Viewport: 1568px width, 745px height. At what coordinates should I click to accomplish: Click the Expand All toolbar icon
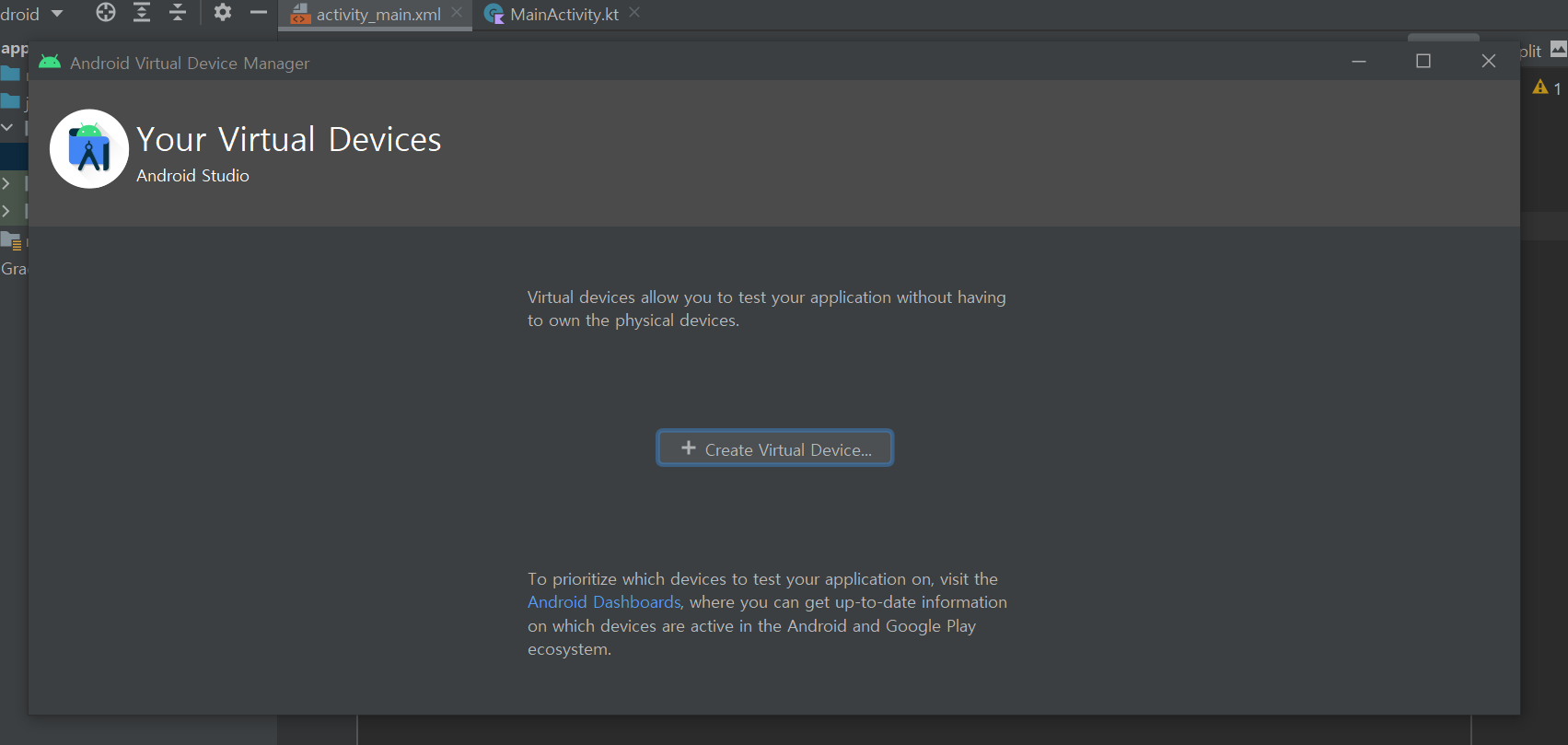pos(142,12)
